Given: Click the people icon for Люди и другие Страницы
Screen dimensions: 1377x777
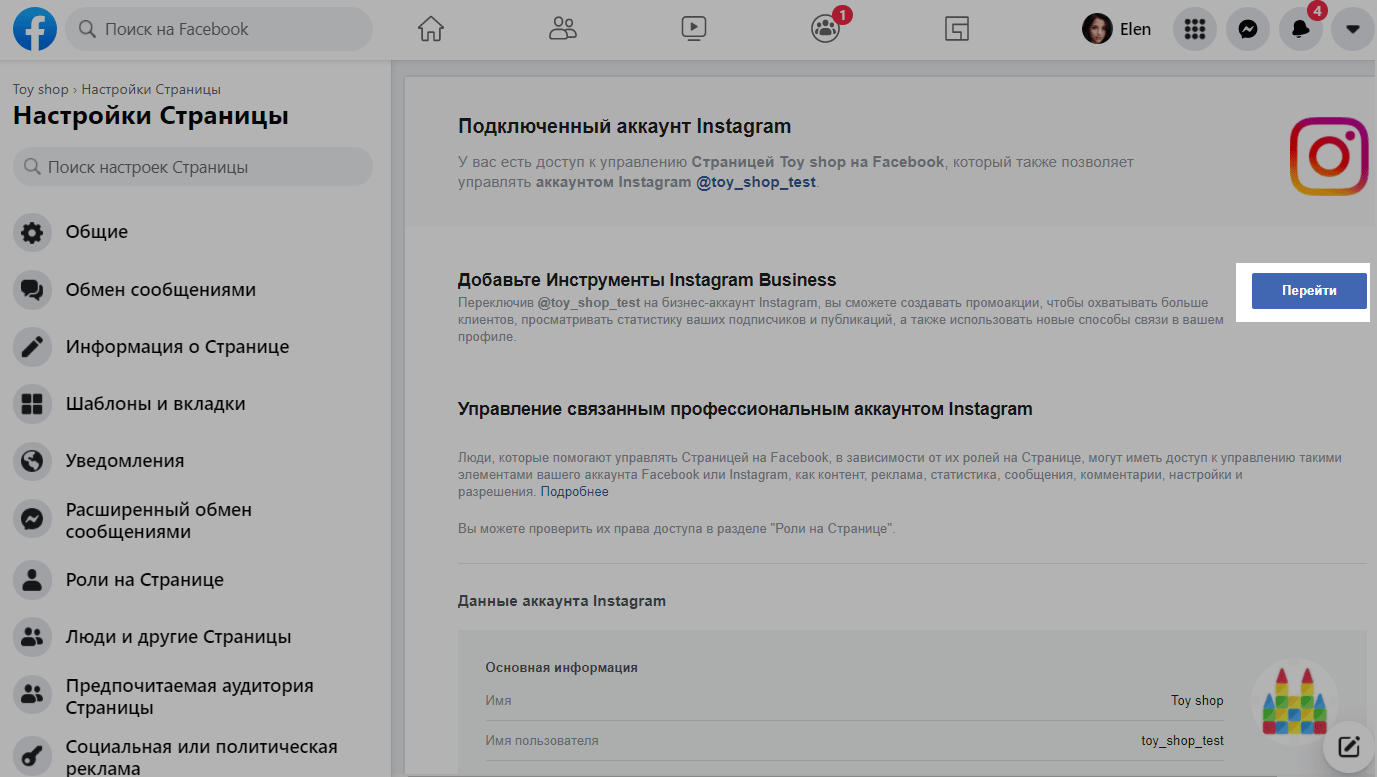Looking at the screenshot, I should click(32, 637).
